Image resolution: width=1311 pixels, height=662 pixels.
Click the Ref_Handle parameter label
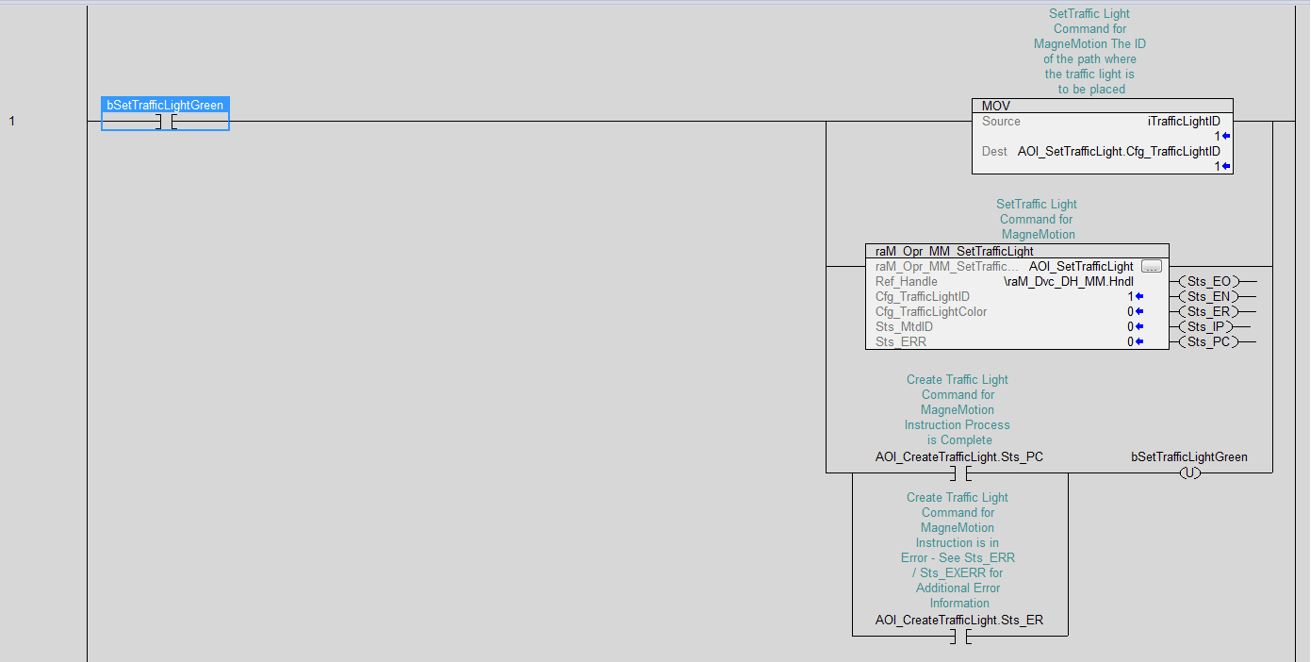click(906, 281)
